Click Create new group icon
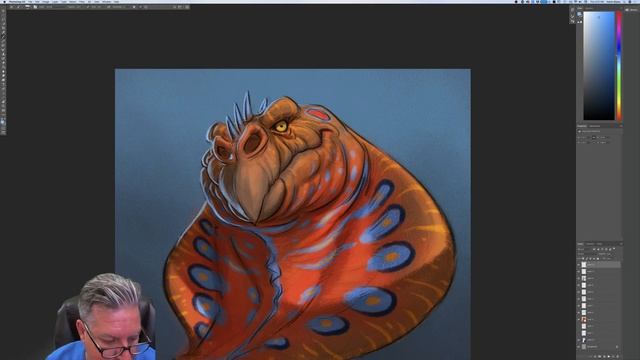Screen dimensions: 640x360 click(609, 356)
